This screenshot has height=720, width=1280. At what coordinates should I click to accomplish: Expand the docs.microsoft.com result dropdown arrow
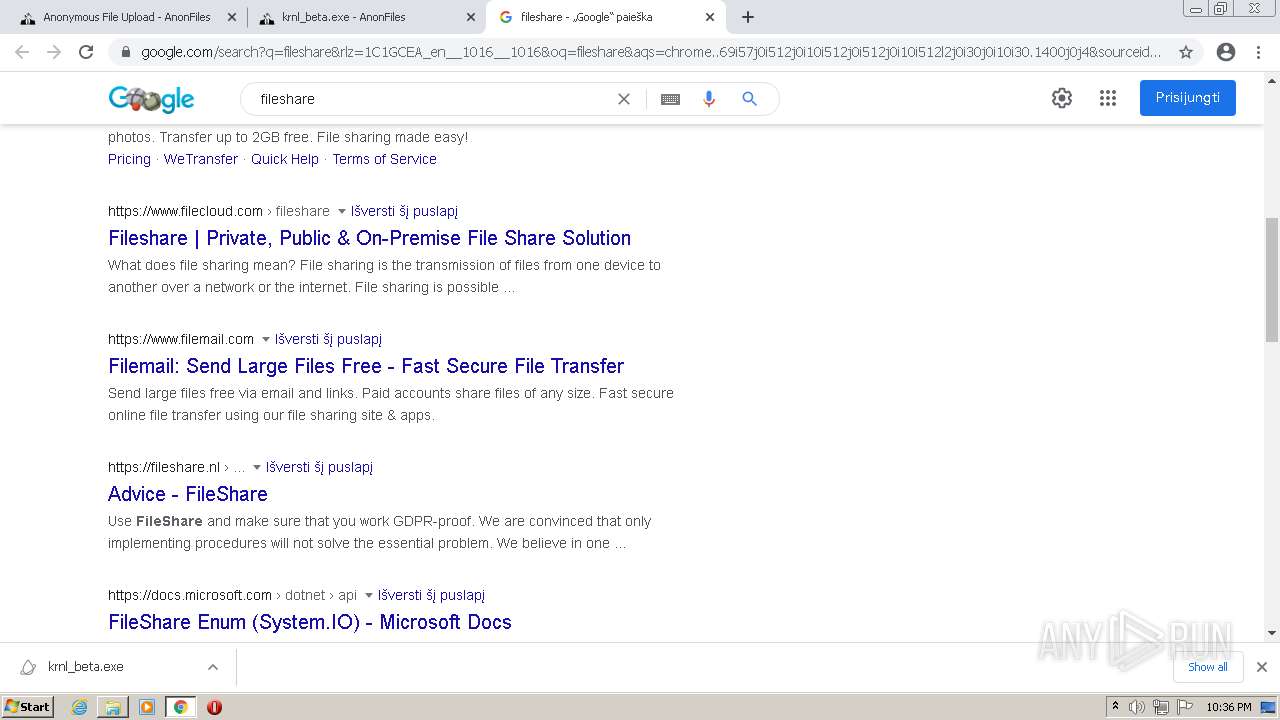coord(368,596)
